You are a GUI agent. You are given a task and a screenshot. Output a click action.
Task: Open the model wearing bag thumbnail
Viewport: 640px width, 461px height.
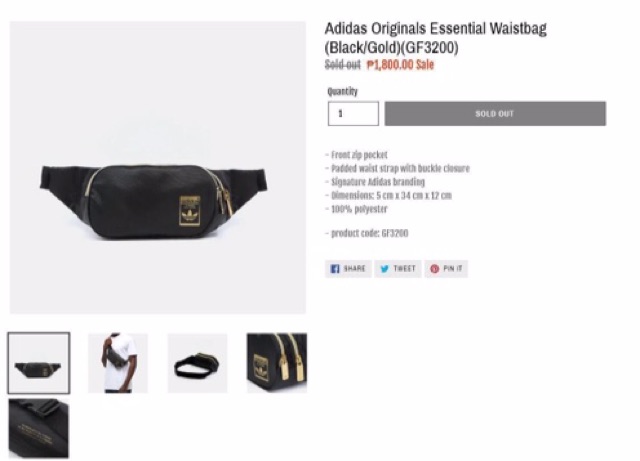118,363
